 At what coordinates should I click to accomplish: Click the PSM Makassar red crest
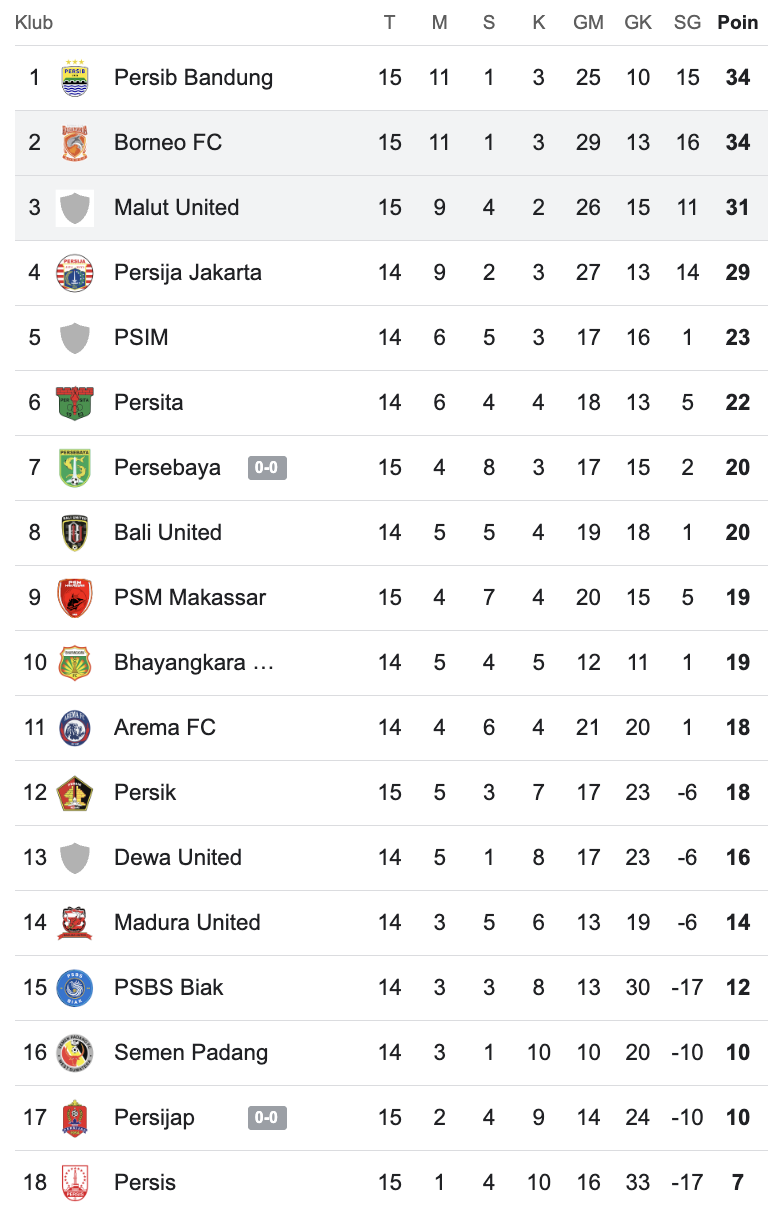click(x=75, y=598)
